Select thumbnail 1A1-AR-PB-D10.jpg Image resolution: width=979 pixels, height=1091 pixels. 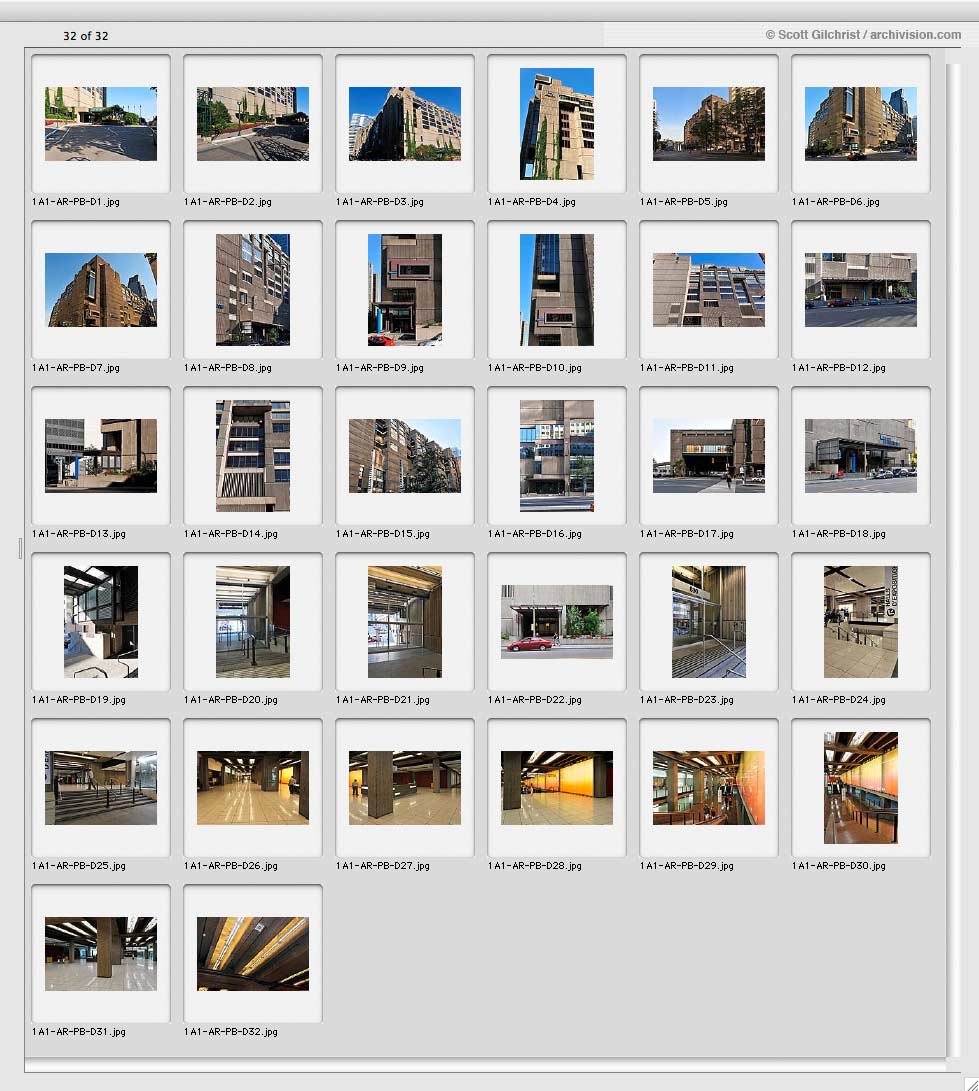pyautogui.click(x=557, y=290)
